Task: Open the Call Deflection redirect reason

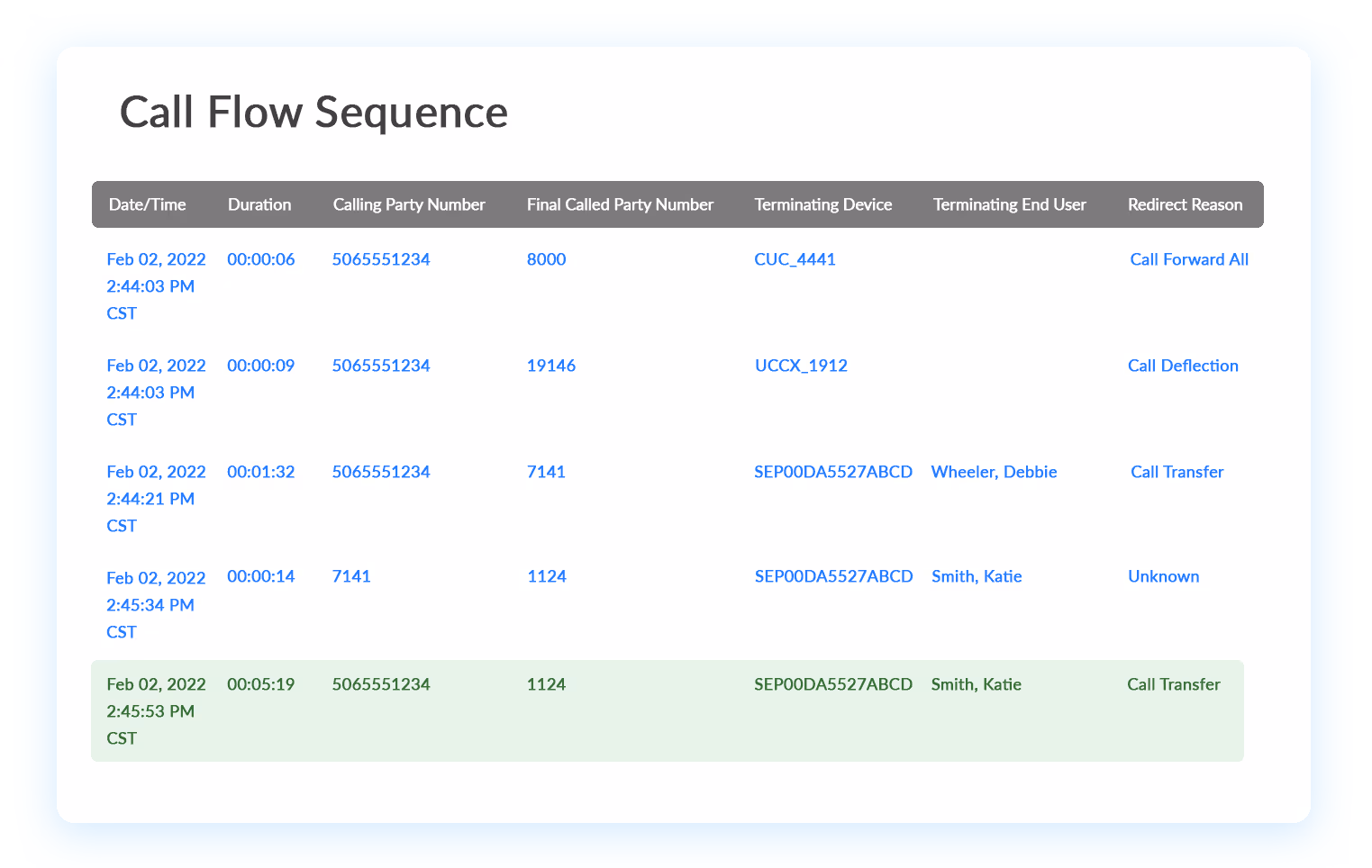Action: click(1183, 366)
